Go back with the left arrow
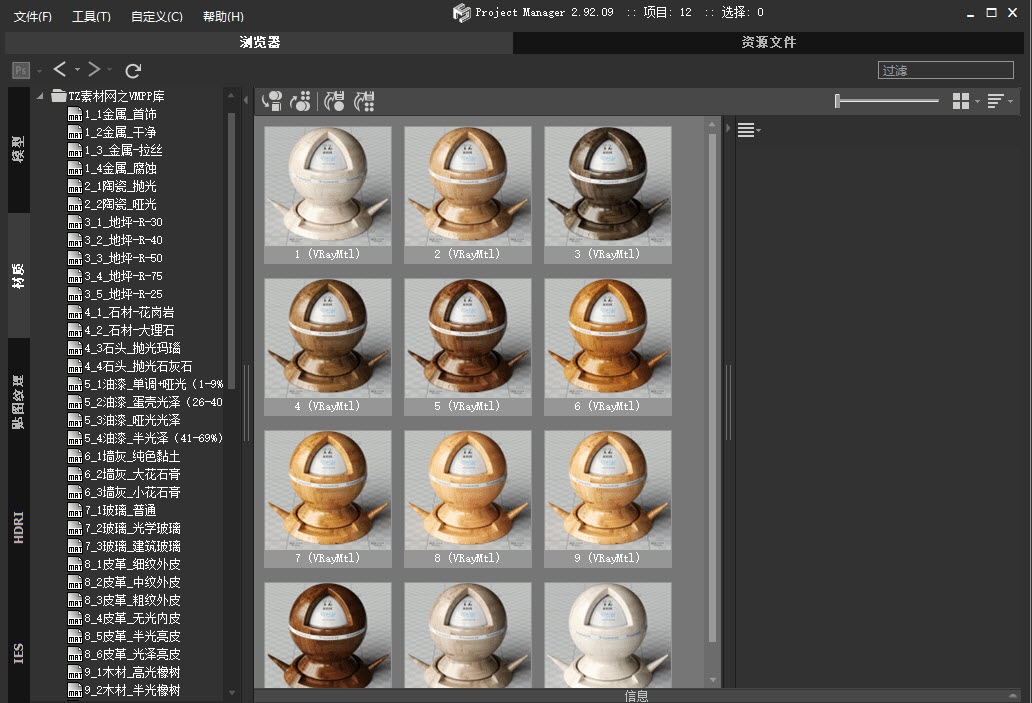1032x703 pixels. pos(60,69)
